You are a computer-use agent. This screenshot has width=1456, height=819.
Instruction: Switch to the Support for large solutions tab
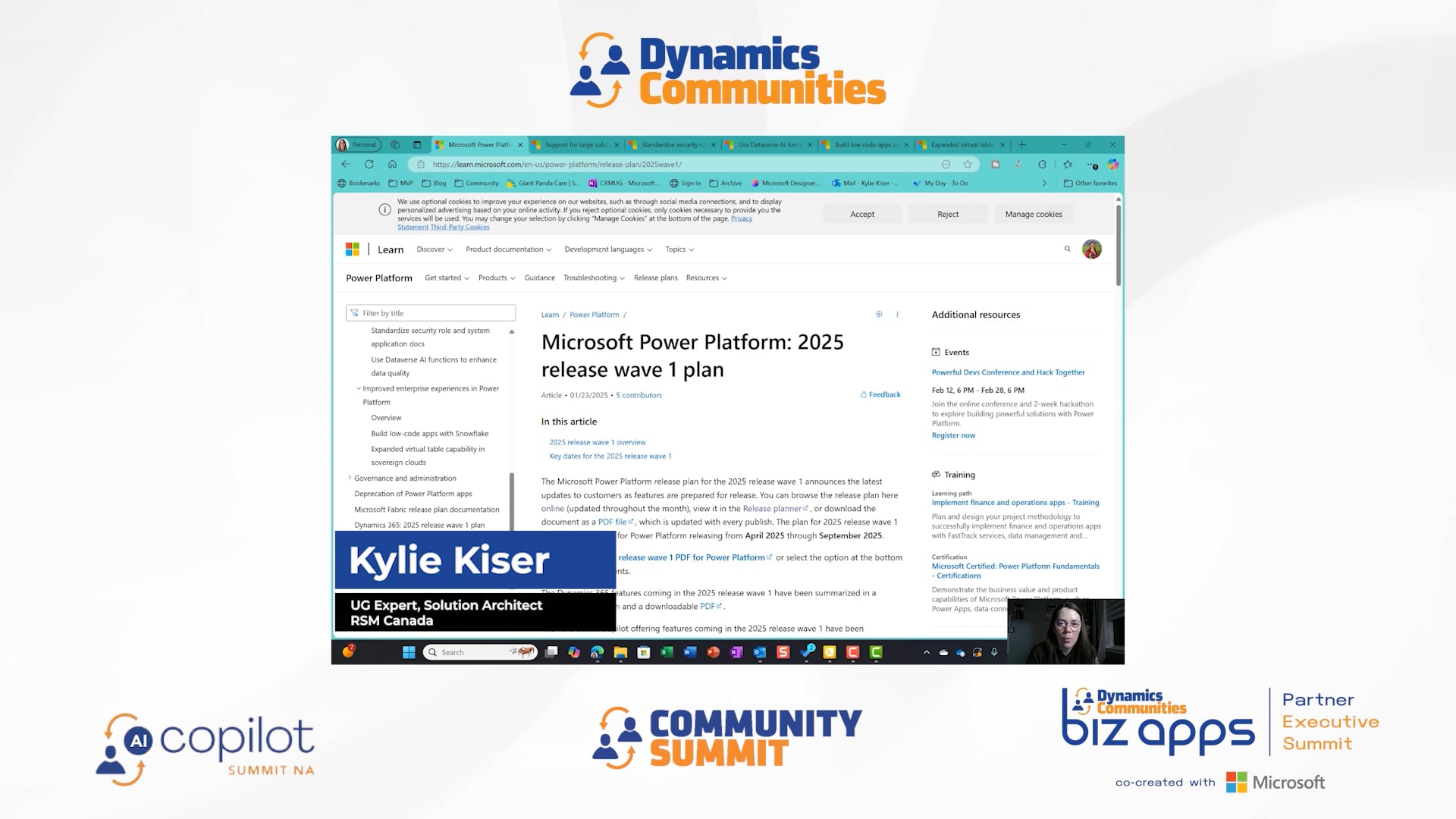click(575, 144)
